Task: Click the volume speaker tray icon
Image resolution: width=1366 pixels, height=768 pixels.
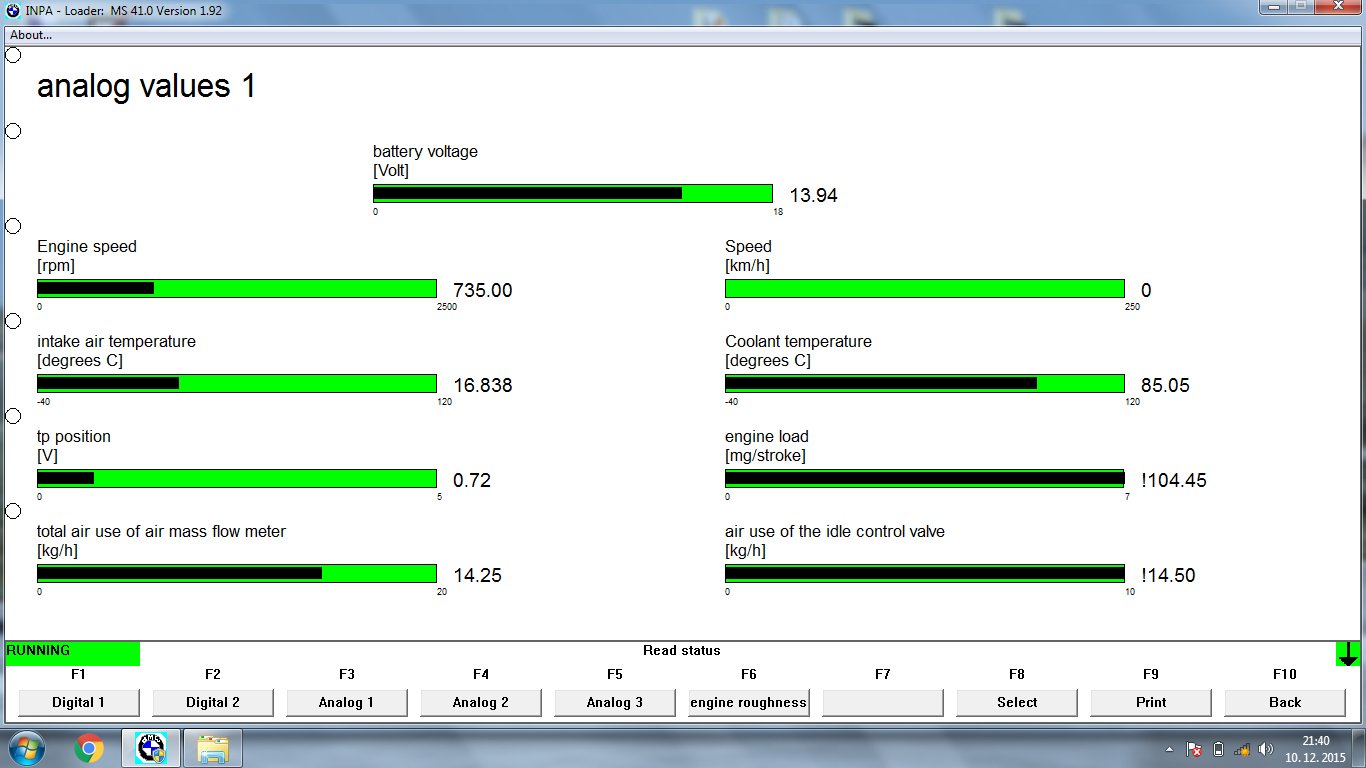Action: click(x=1266, y=749)
